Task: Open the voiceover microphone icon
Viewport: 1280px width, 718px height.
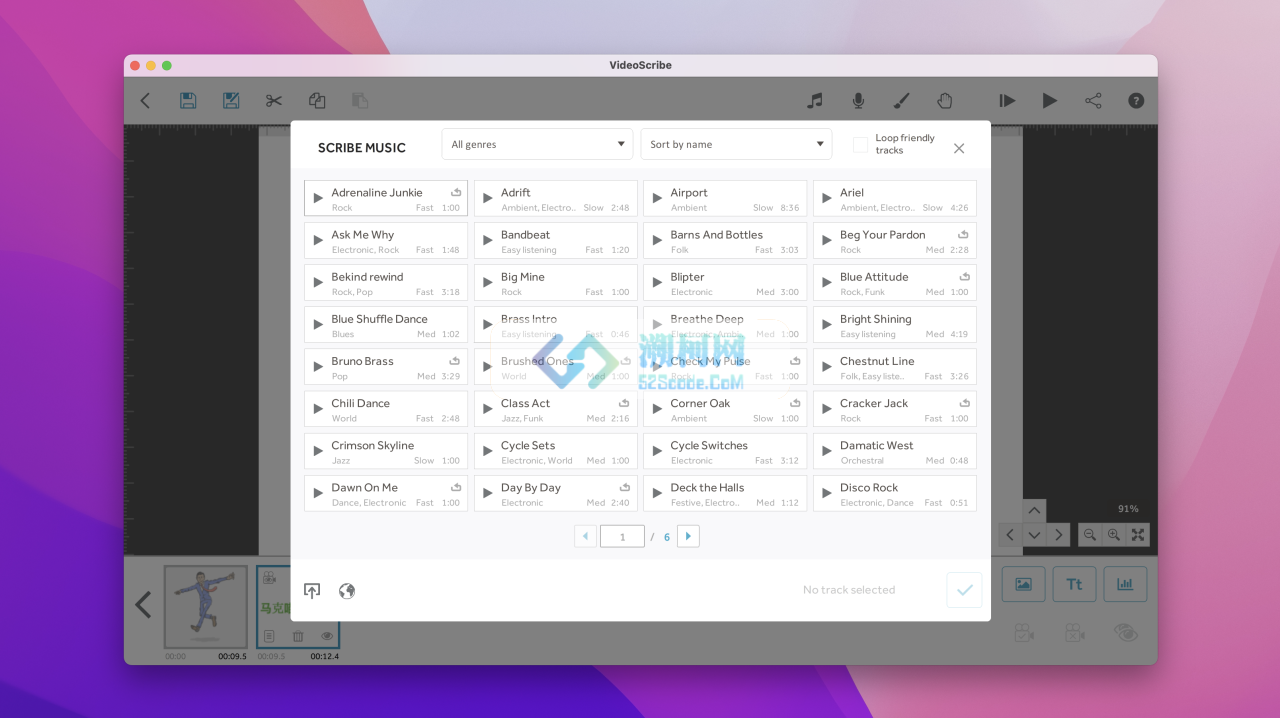Action: click(858, 100)
